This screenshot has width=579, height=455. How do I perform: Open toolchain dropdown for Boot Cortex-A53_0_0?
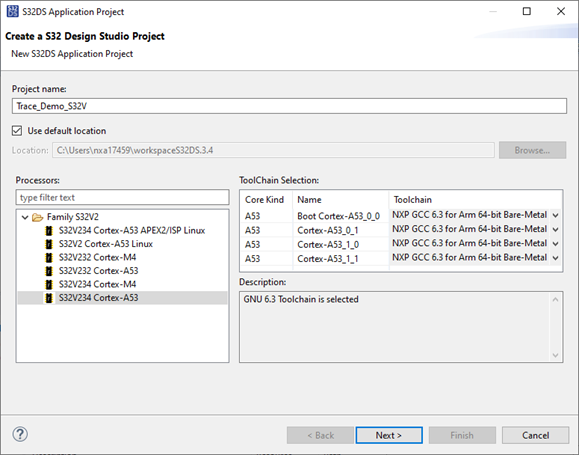[555, 215]
